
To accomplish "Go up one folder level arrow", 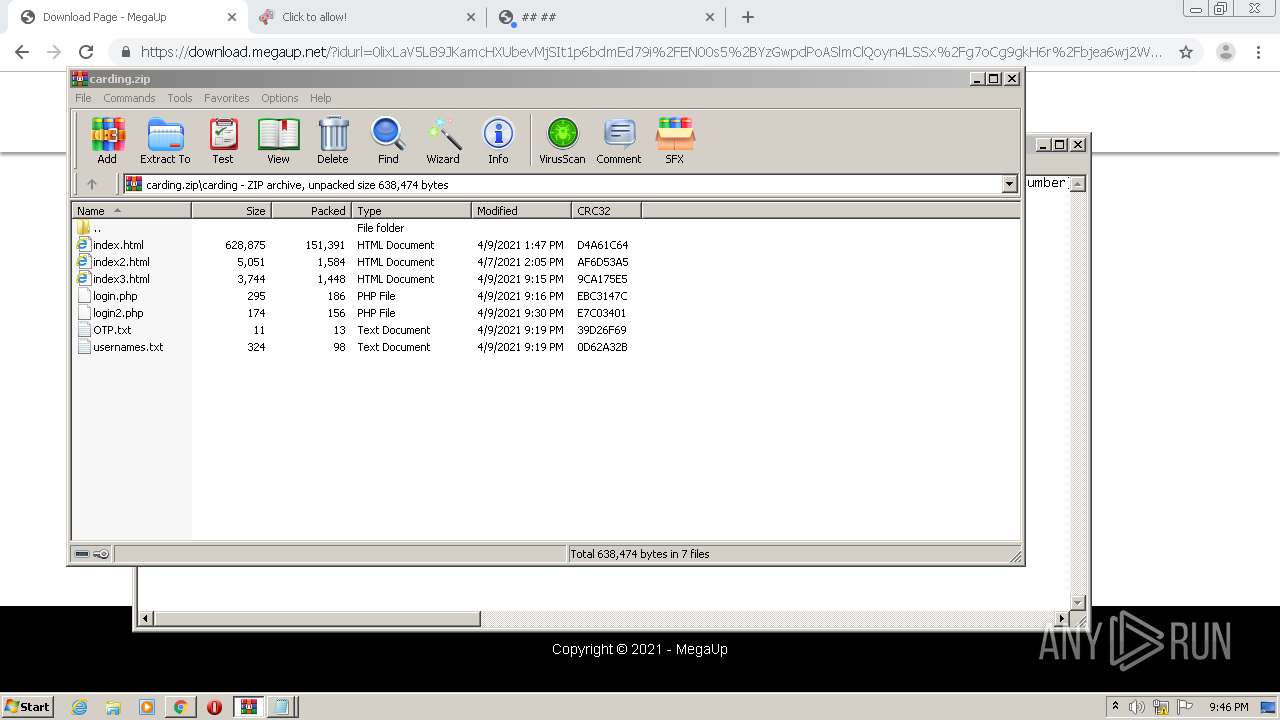I will pyautogui.click(x=92, y=184).
